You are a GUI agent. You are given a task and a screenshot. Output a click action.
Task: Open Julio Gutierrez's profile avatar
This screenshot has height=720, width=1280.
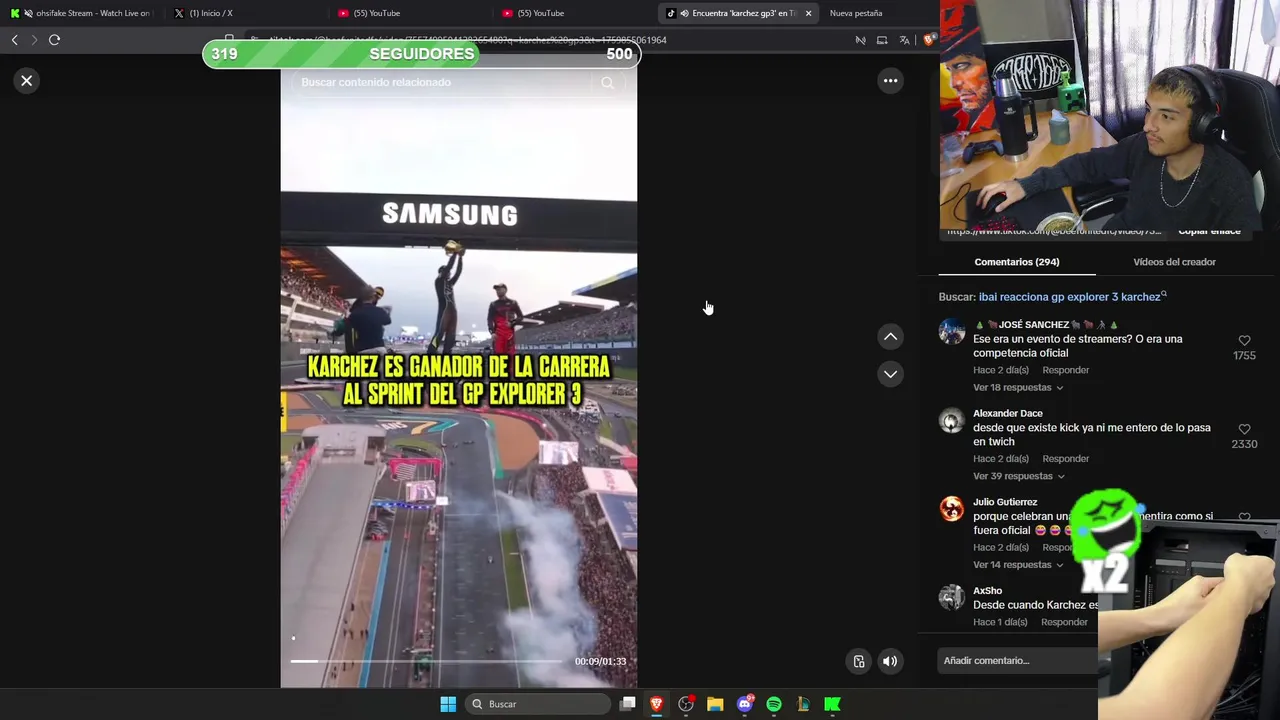click(952, 509)
